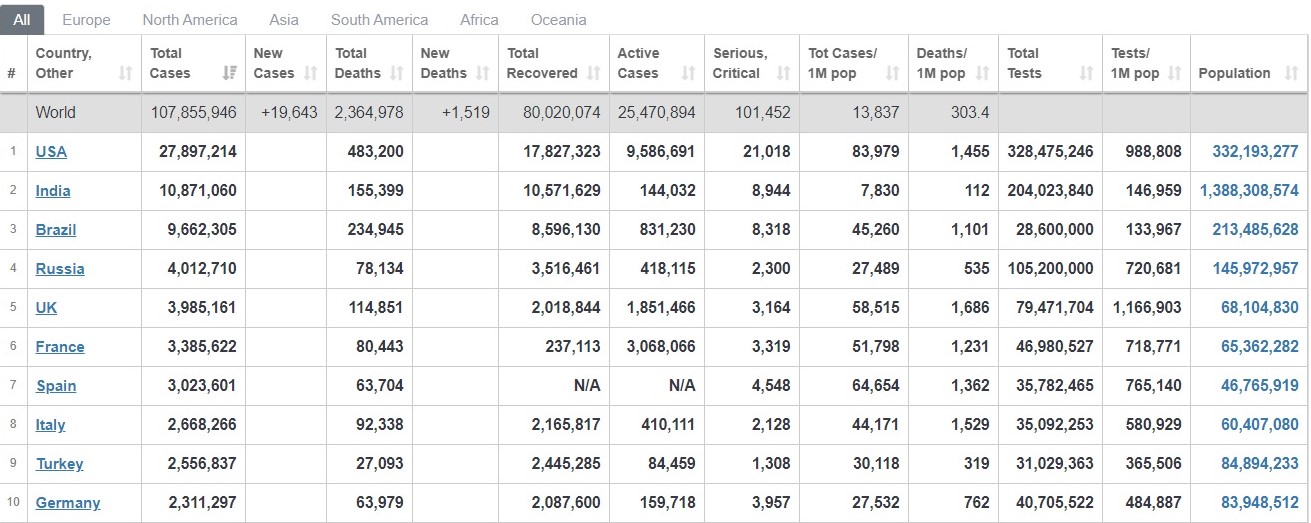
Task: Click the Brazil country link
Action: [56, 230]
